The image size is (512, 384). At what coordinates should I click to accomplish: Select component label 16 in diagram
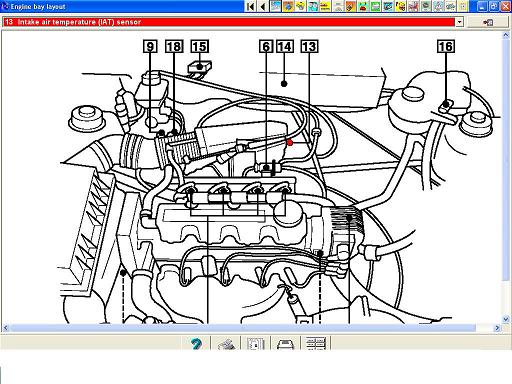click(446, 47)
